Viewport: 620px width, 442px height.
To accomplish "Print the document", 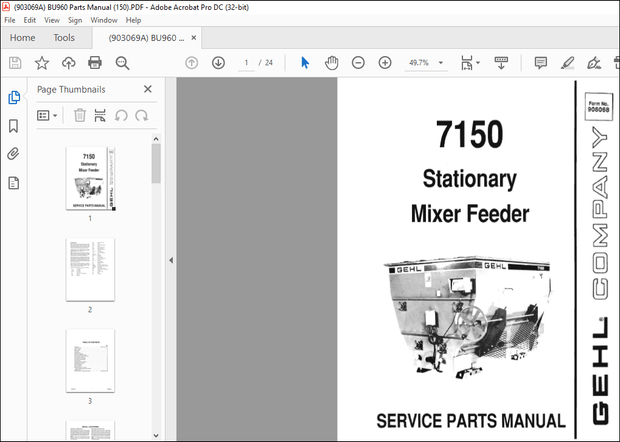I will pyautogui.click(x=95, y=63).
